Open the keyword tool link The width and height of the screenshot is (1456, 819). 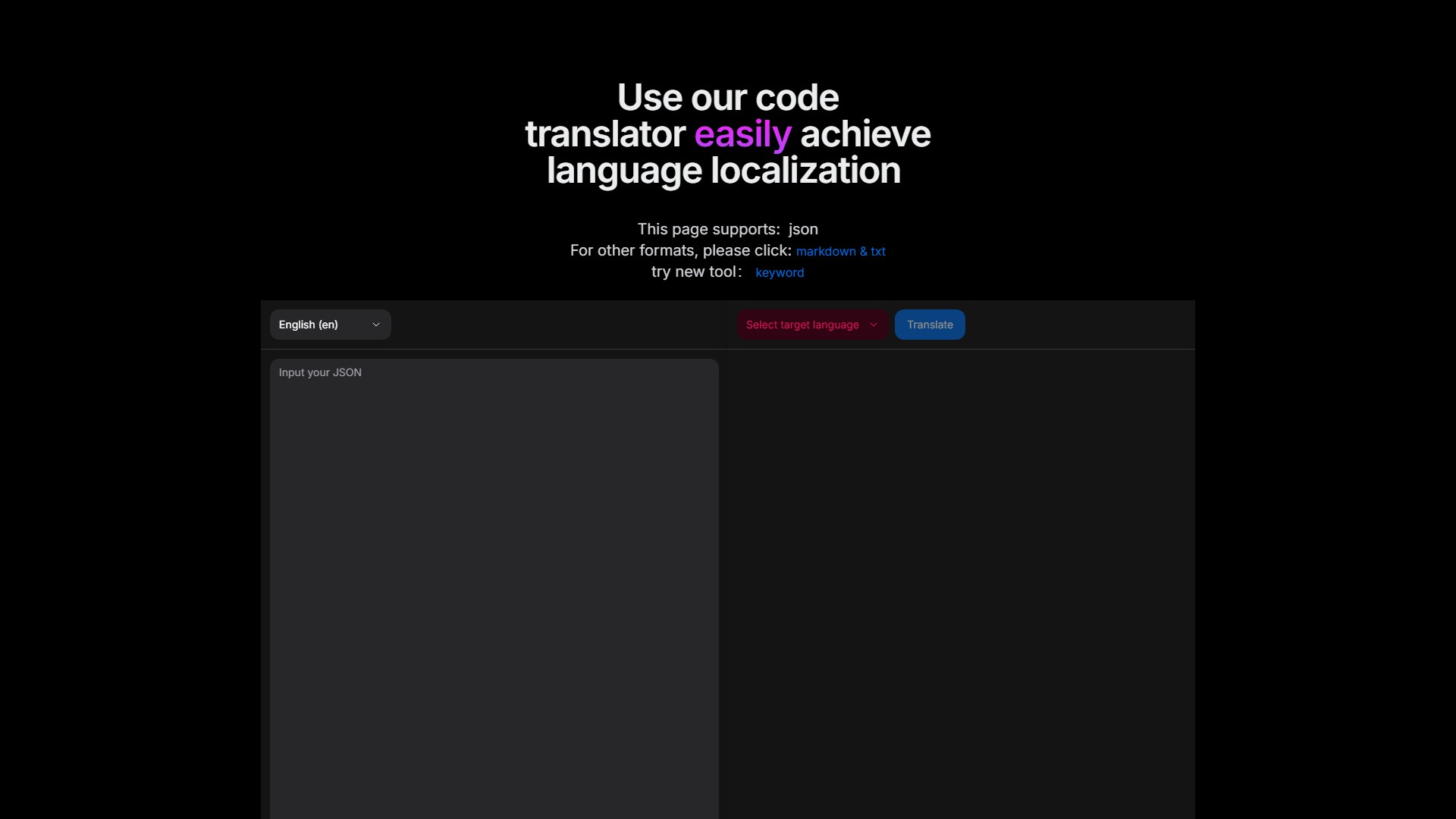click(779, 272)
